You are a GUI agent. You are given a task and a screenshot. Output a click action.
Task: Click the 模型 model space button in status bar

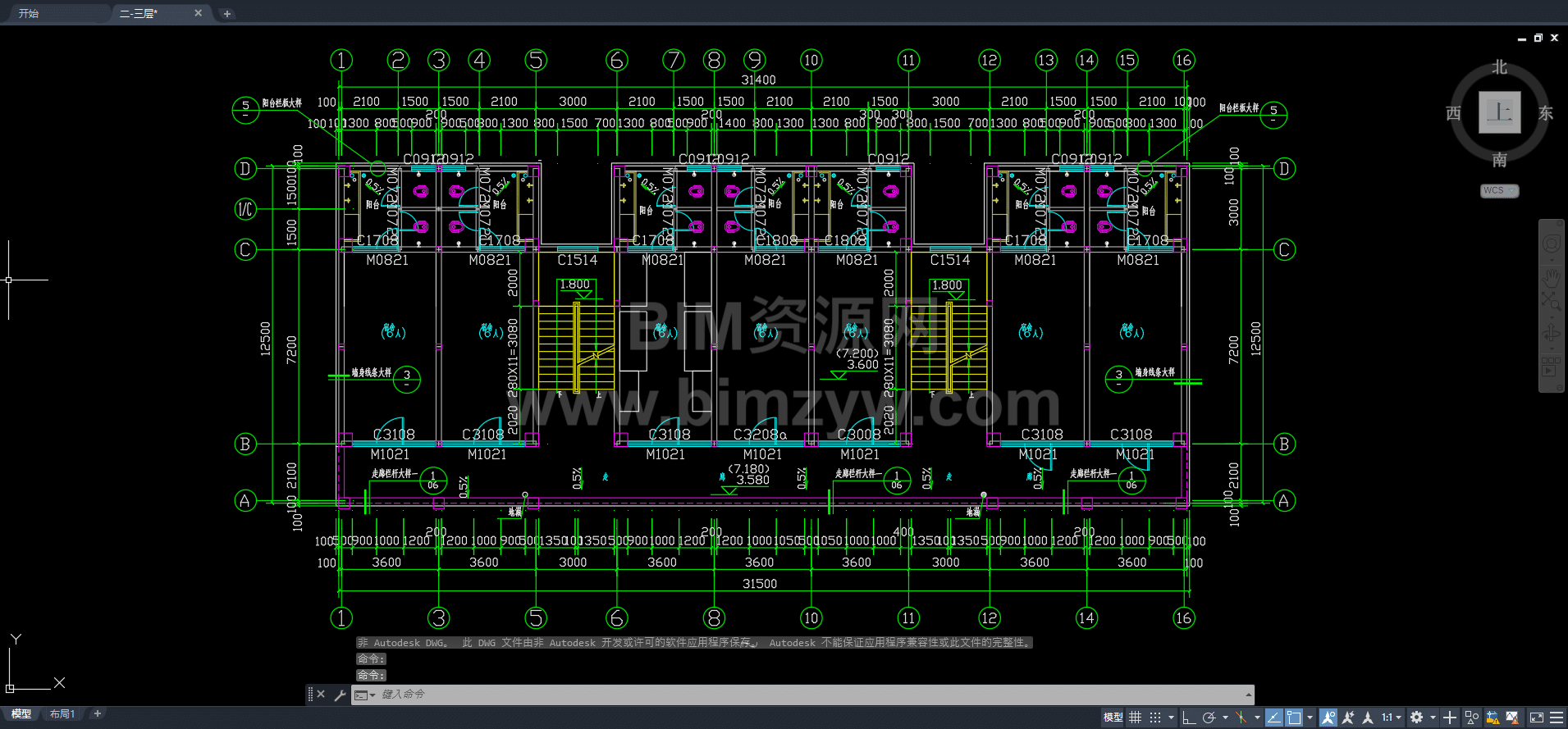tap(1113, 718)
